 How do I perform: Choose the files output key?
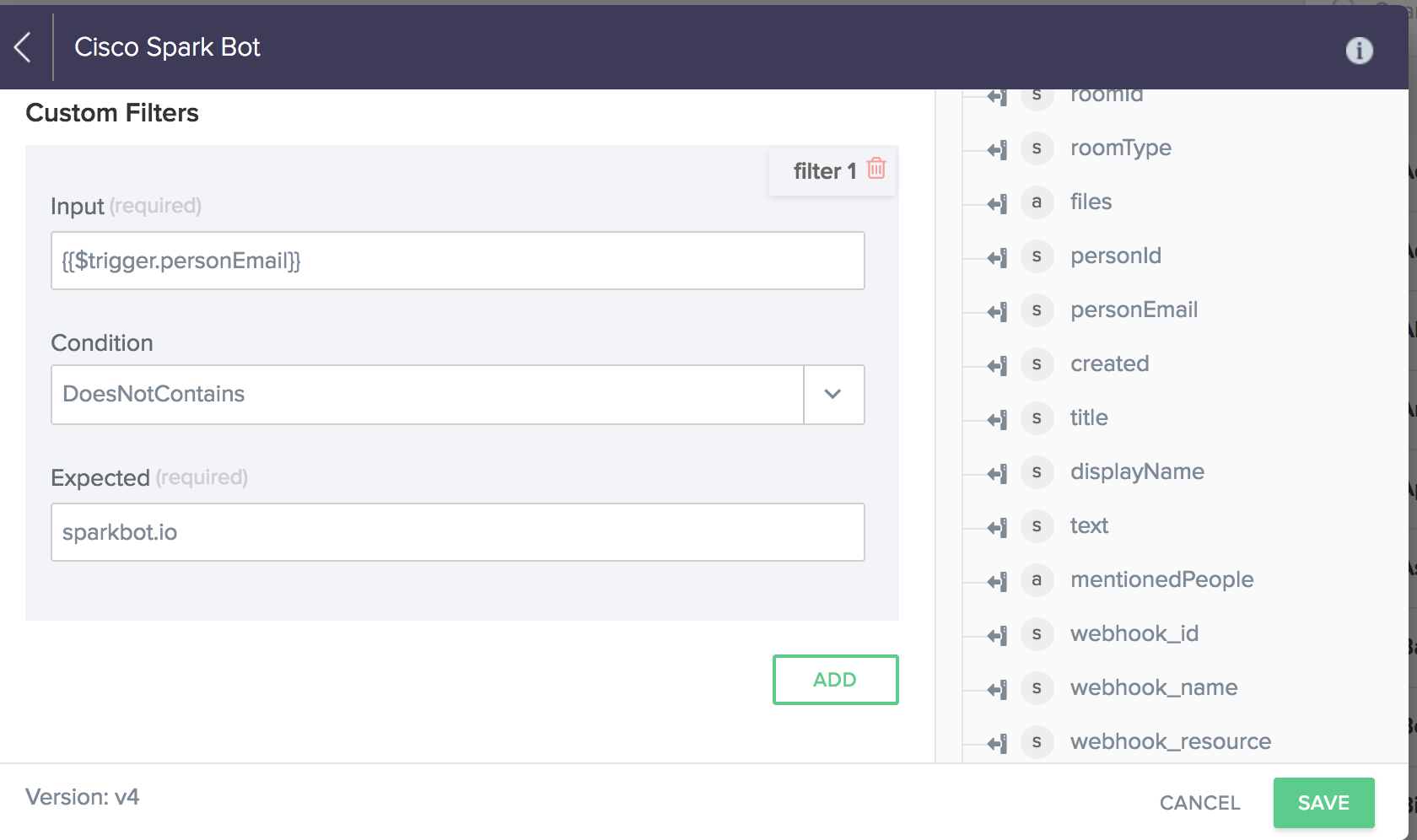pos(1091,202)
